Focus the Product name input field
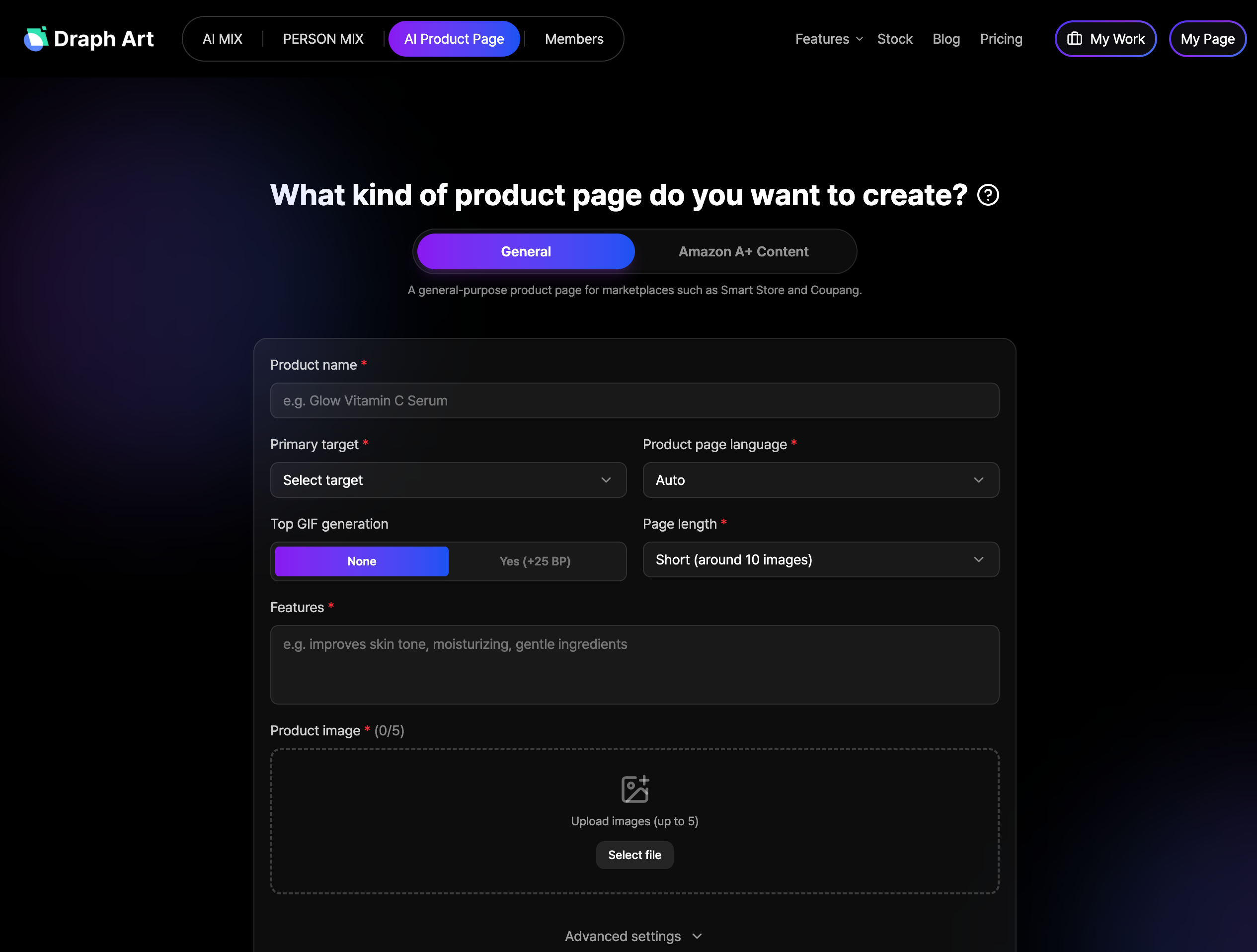This screenshot has height=952, width=1257. pos(635,400)
